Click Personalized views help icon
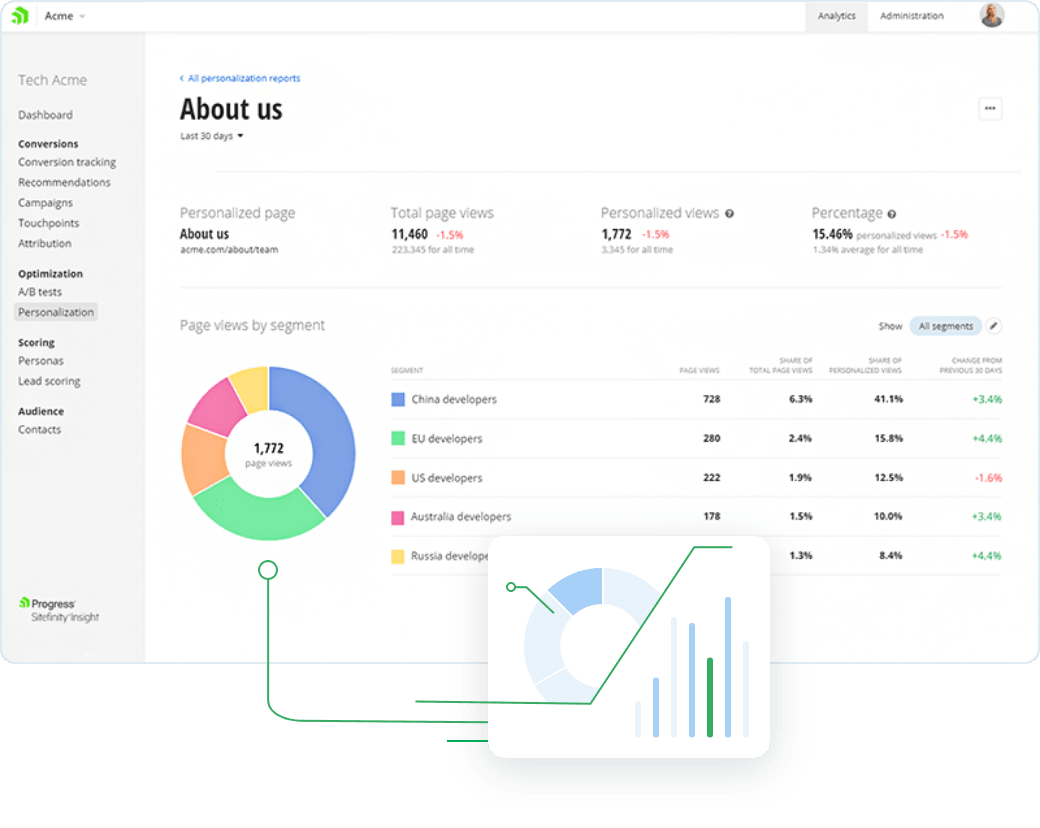Image resolution: width=1040 pixels, height=828 pixels. pyautogui.click(x=730, y=213)
